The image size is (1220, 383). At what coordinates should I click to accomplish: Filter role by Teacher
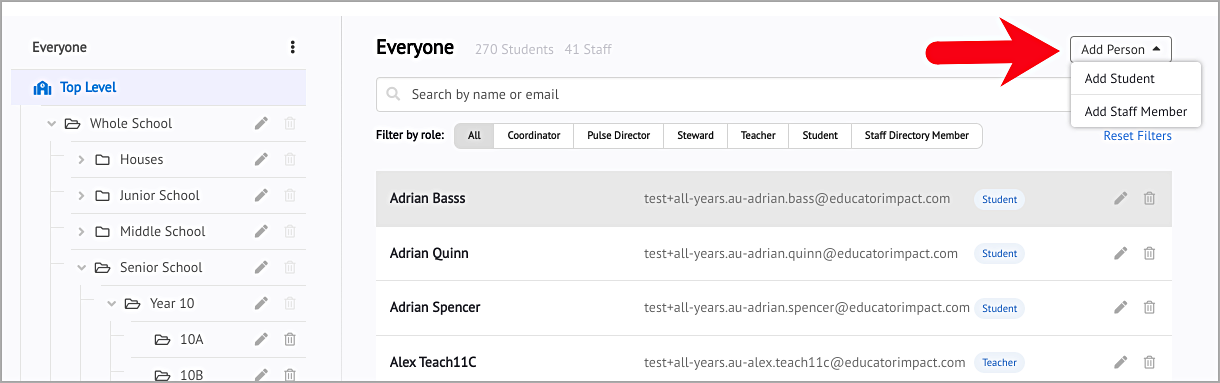pos(758,136)
